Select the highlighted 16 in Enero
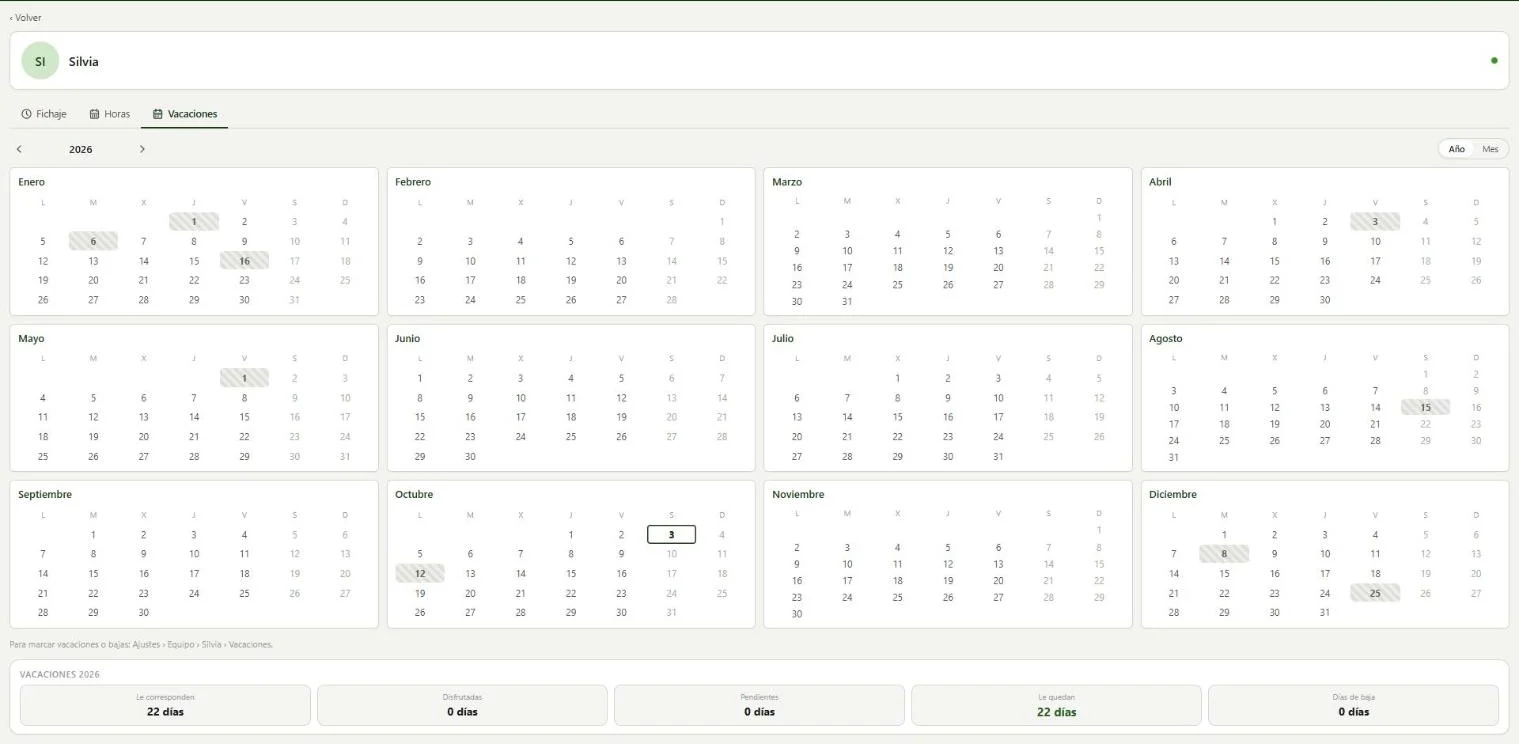The height and width of the screenshot is (744, 1519). (244, 261)
